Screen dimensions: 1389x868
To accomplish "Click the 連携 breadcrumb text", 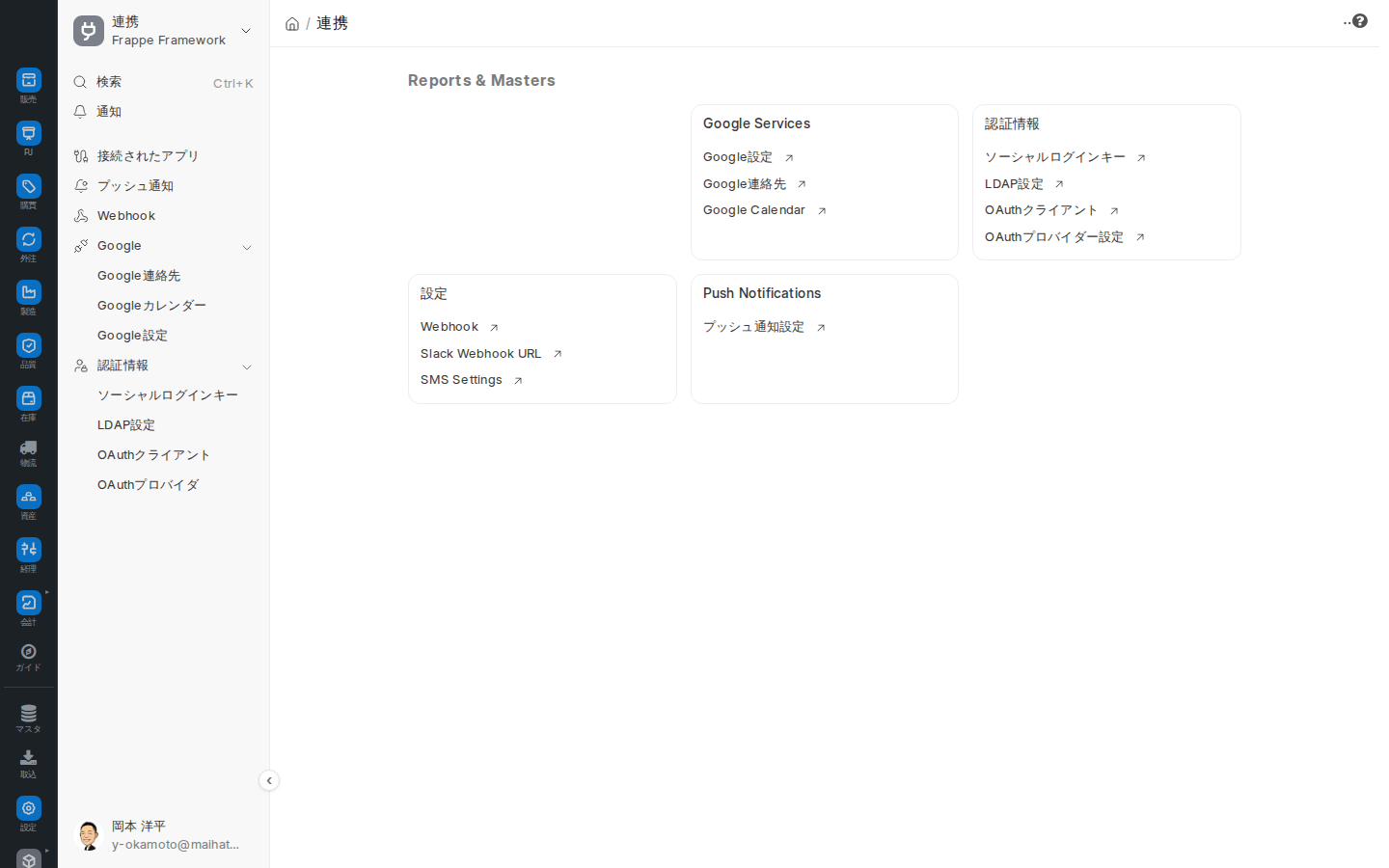I will (332, 23).
